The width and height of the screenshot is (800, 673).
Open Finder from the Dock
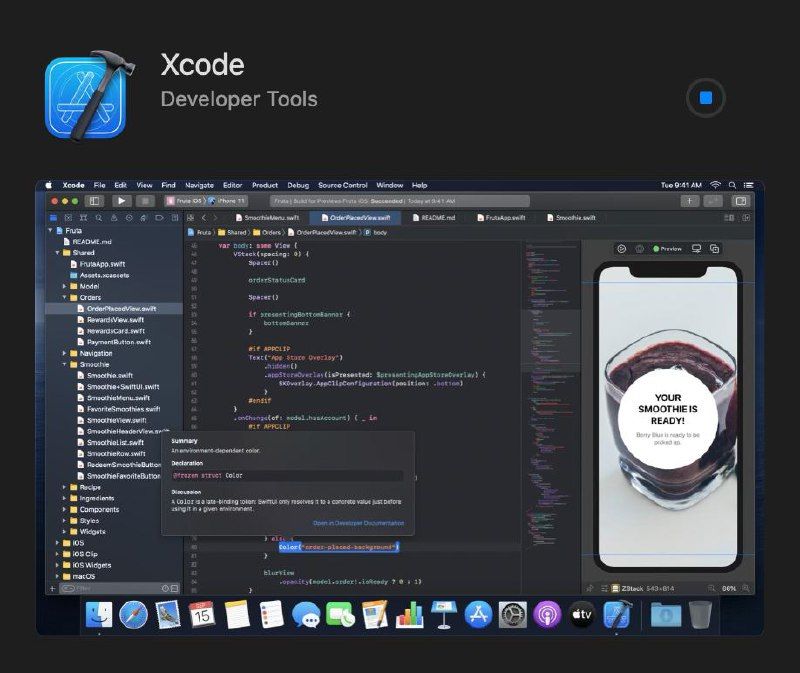99,614
